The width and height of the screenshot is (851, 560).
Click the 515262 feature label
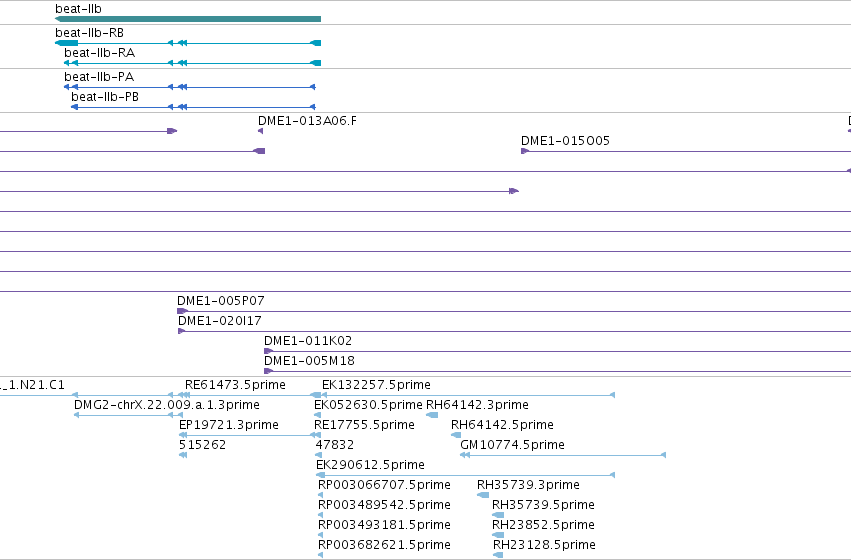coord(202,445)
